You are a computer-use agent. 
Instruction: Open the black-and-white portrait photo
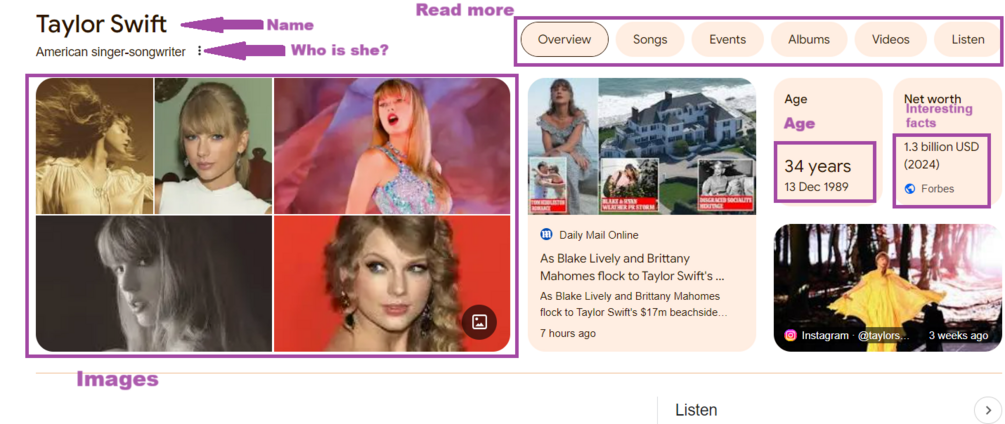point(154,284)
